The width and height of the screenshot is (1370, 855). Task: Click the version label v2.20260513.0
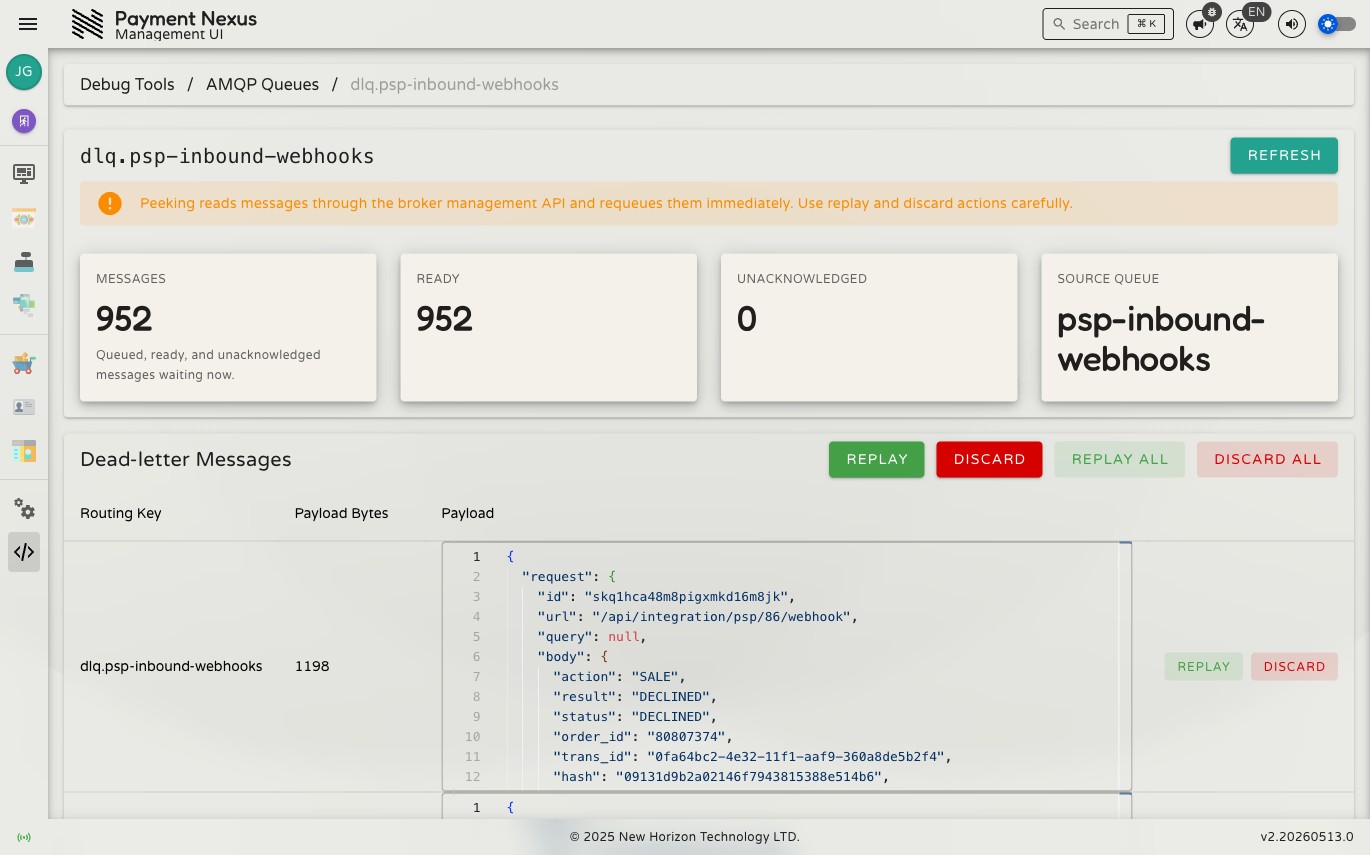tap(1307, 837)
